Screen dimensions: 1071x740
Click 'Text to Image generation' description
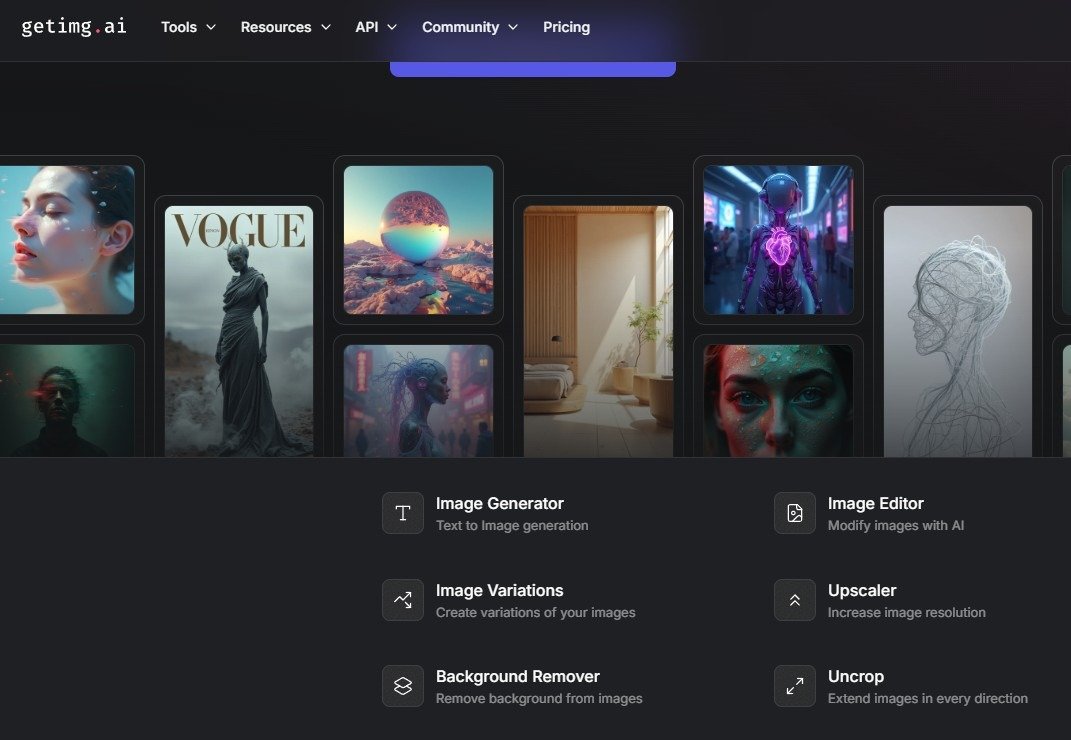coord(512,525)
